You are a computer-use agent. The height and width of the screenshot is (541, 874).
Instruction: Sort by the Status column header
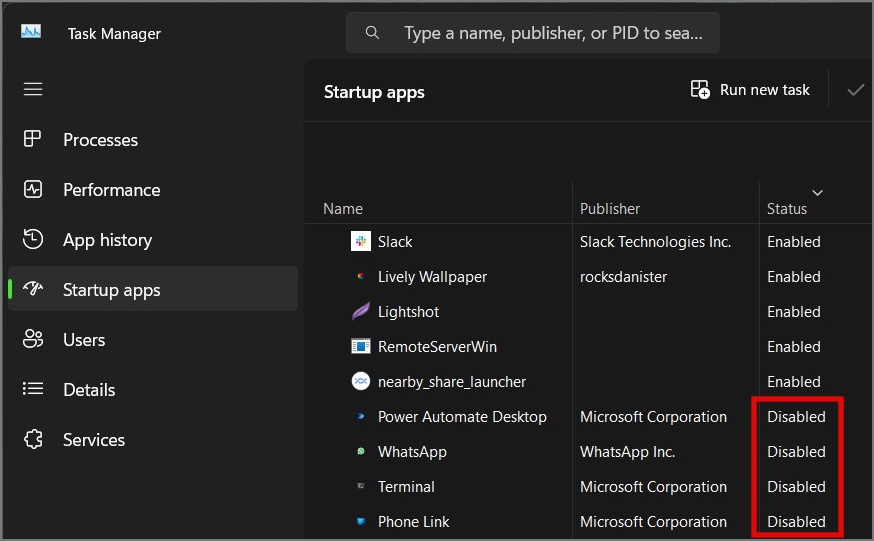coord(786,208)
